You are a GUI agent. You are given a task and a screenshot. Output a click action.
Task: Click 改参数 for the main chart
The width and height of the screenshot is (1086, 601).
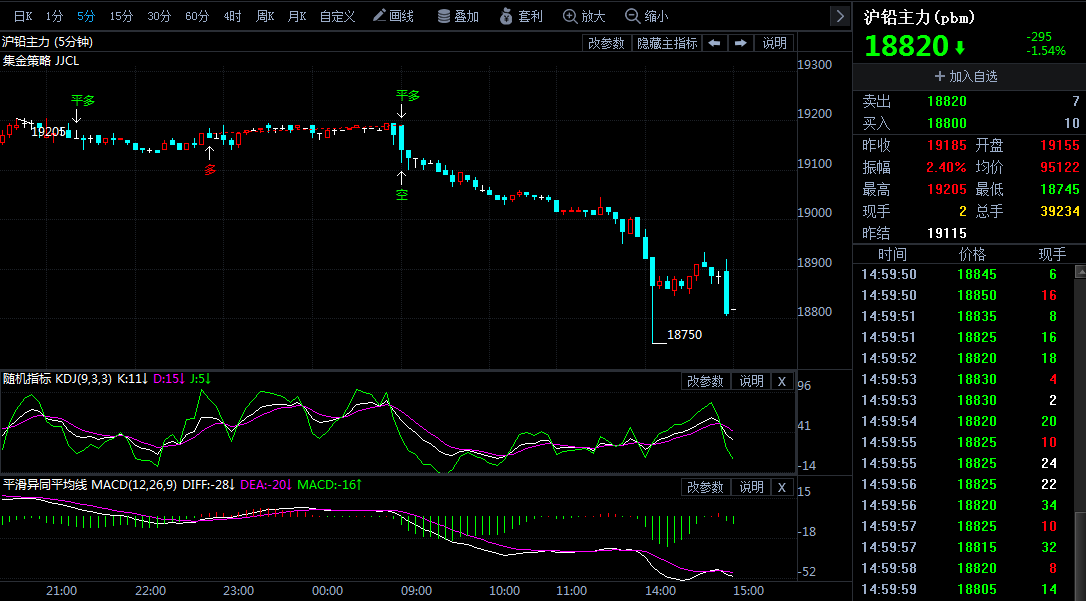606,43
